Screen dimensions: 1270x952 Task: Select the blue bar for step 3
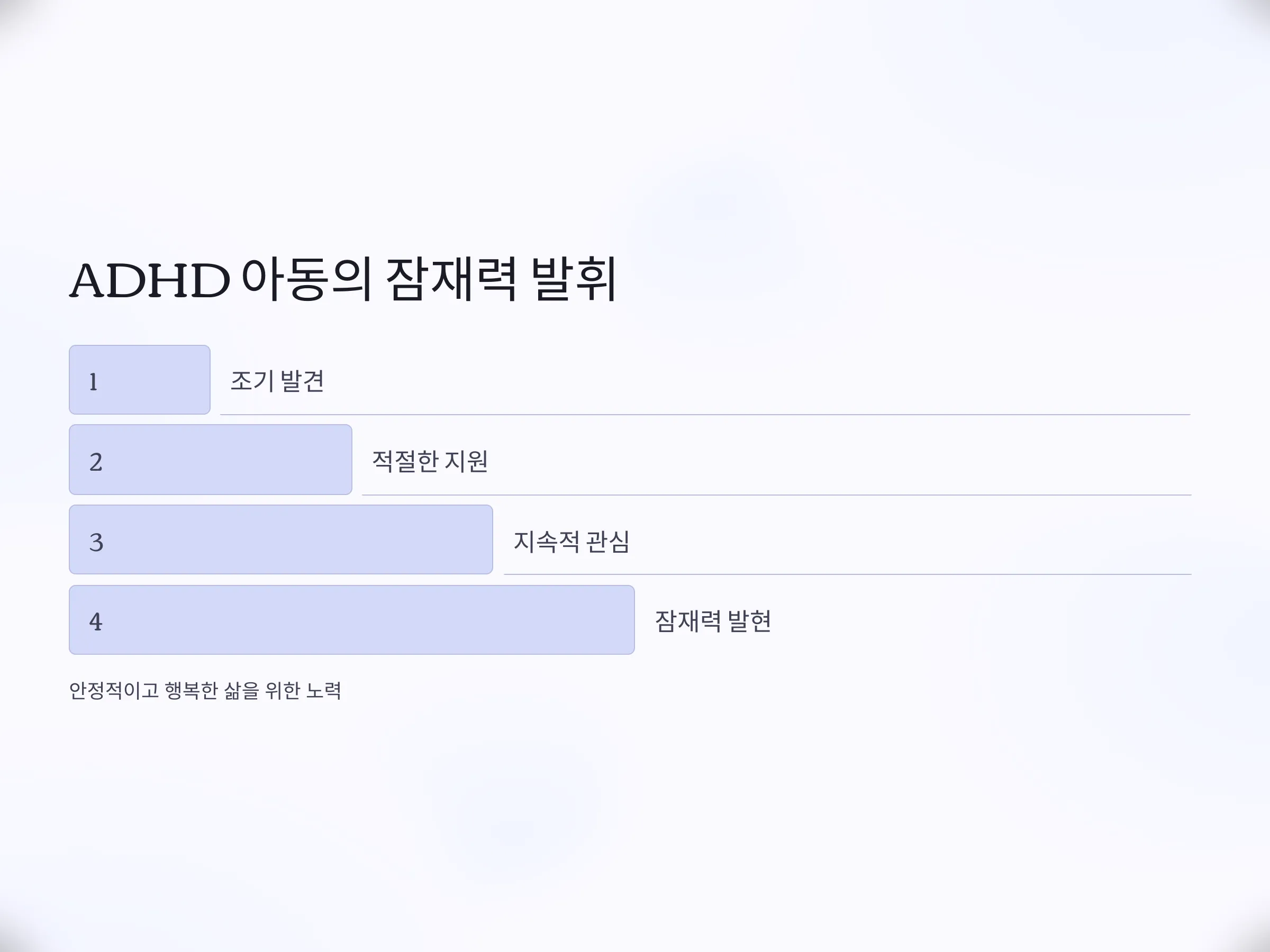[x=281, y=539]
